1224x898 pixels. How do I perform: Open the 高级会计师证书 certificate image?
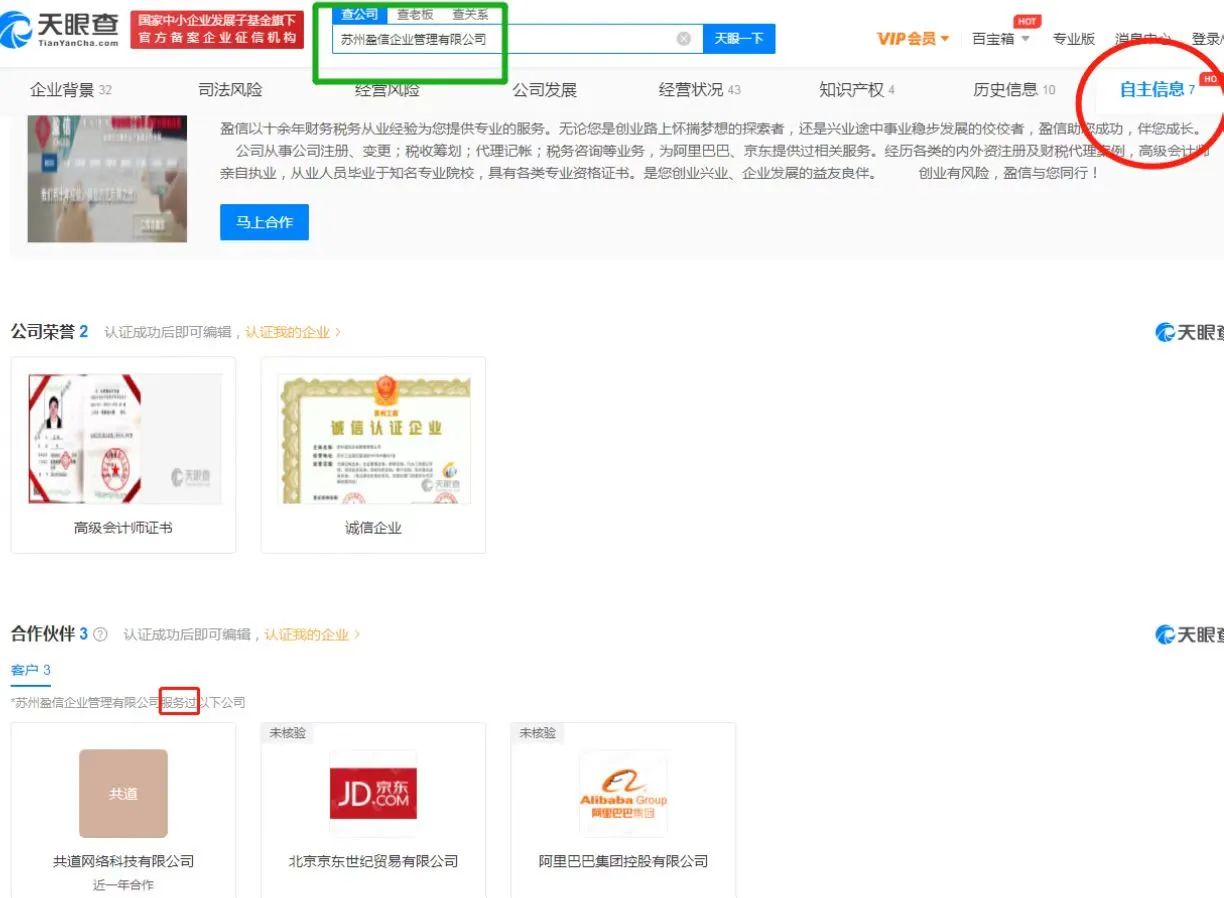tap(124, 439)
